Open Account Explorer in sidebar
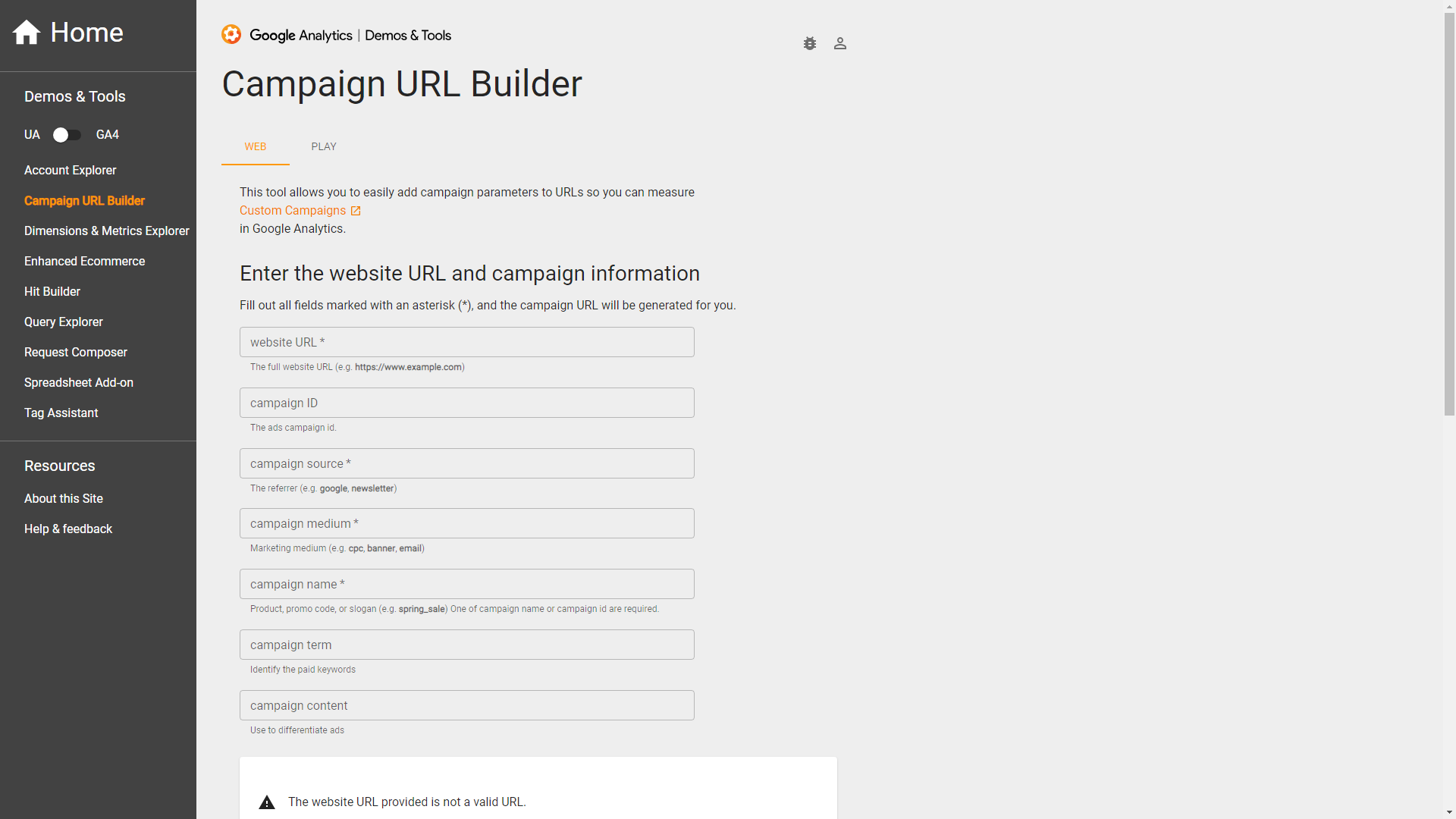 (x=70, y=171)
